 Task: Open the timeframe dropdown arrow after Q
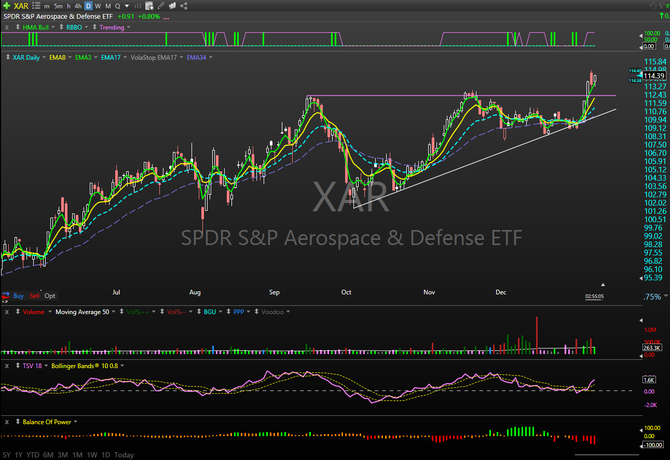(x=127, y=6)
